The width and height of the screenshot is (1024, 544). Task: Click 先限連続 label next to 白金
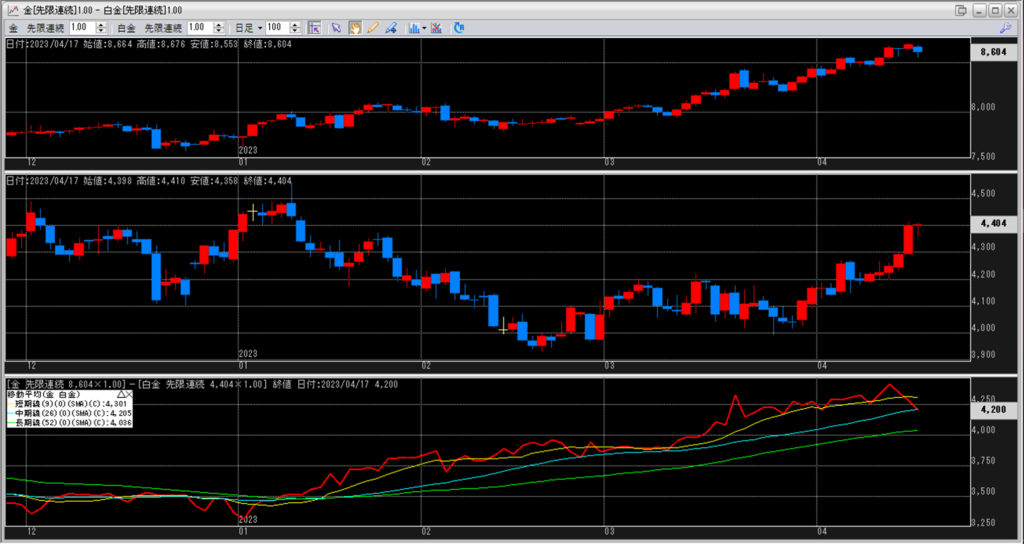pos(163,28)
